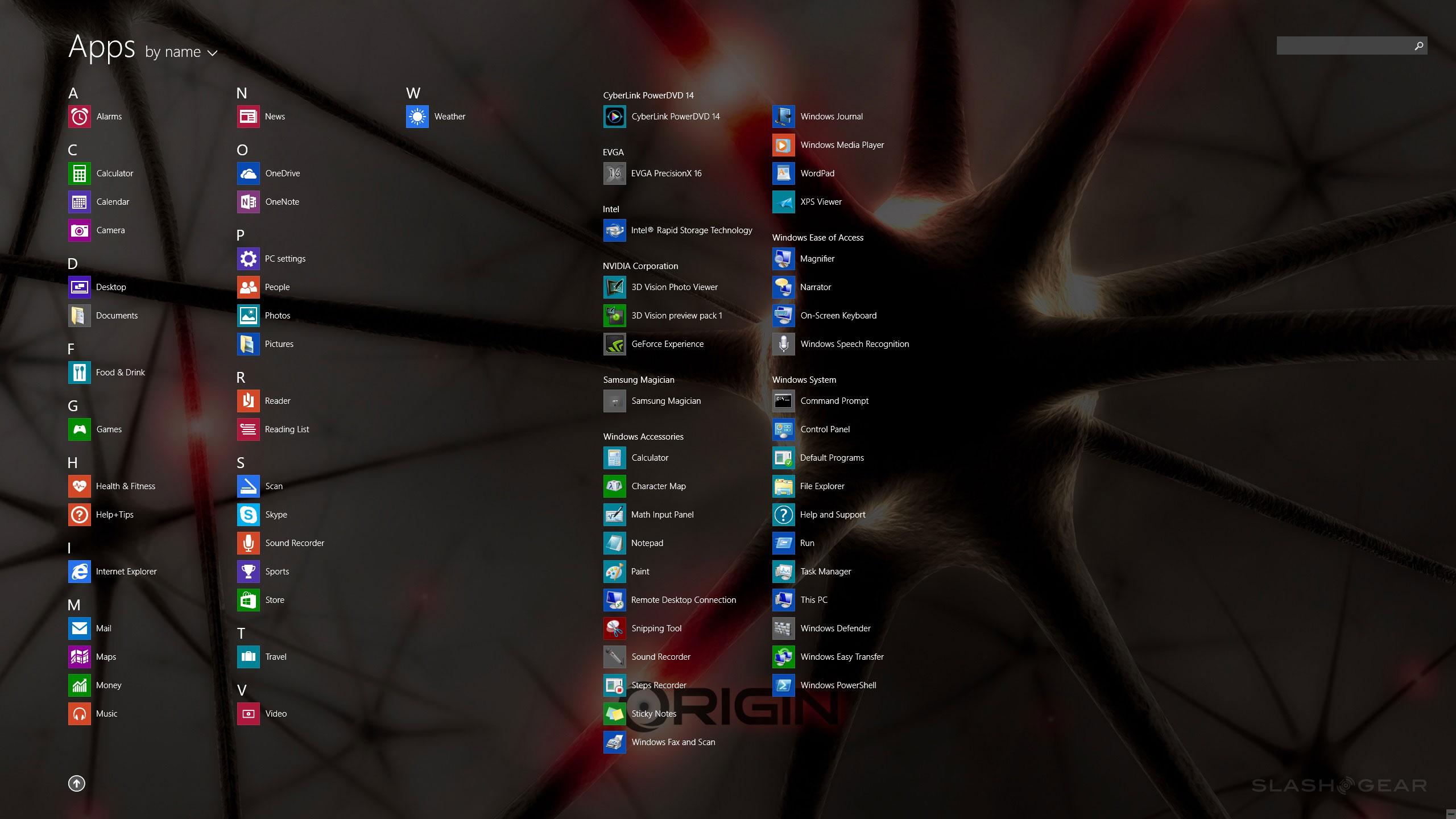Click the 'Math Input Panel' label
The height and width of the screenshot is (819, 1456).
tap(663, 515)
